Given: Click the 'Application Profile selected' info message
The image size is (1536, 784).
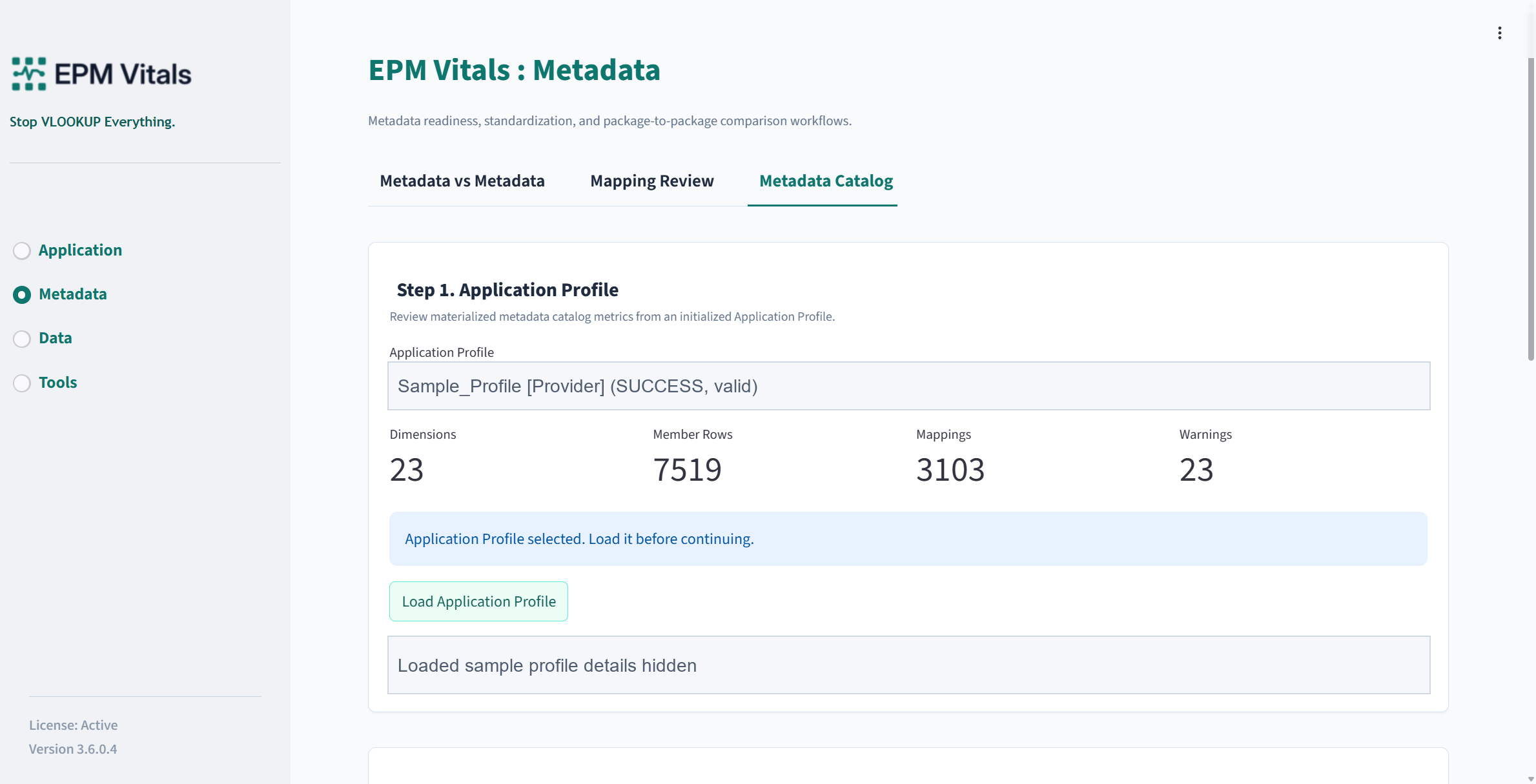Looking at the screenshot, I should click(x=908, y=539).
